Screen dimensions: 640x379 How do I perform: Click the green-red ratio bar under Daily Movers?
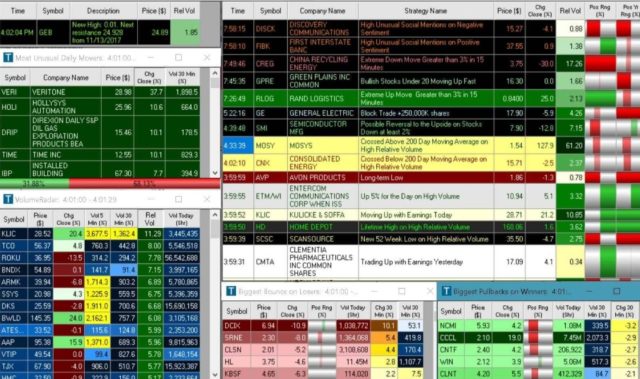coord(110,184)
